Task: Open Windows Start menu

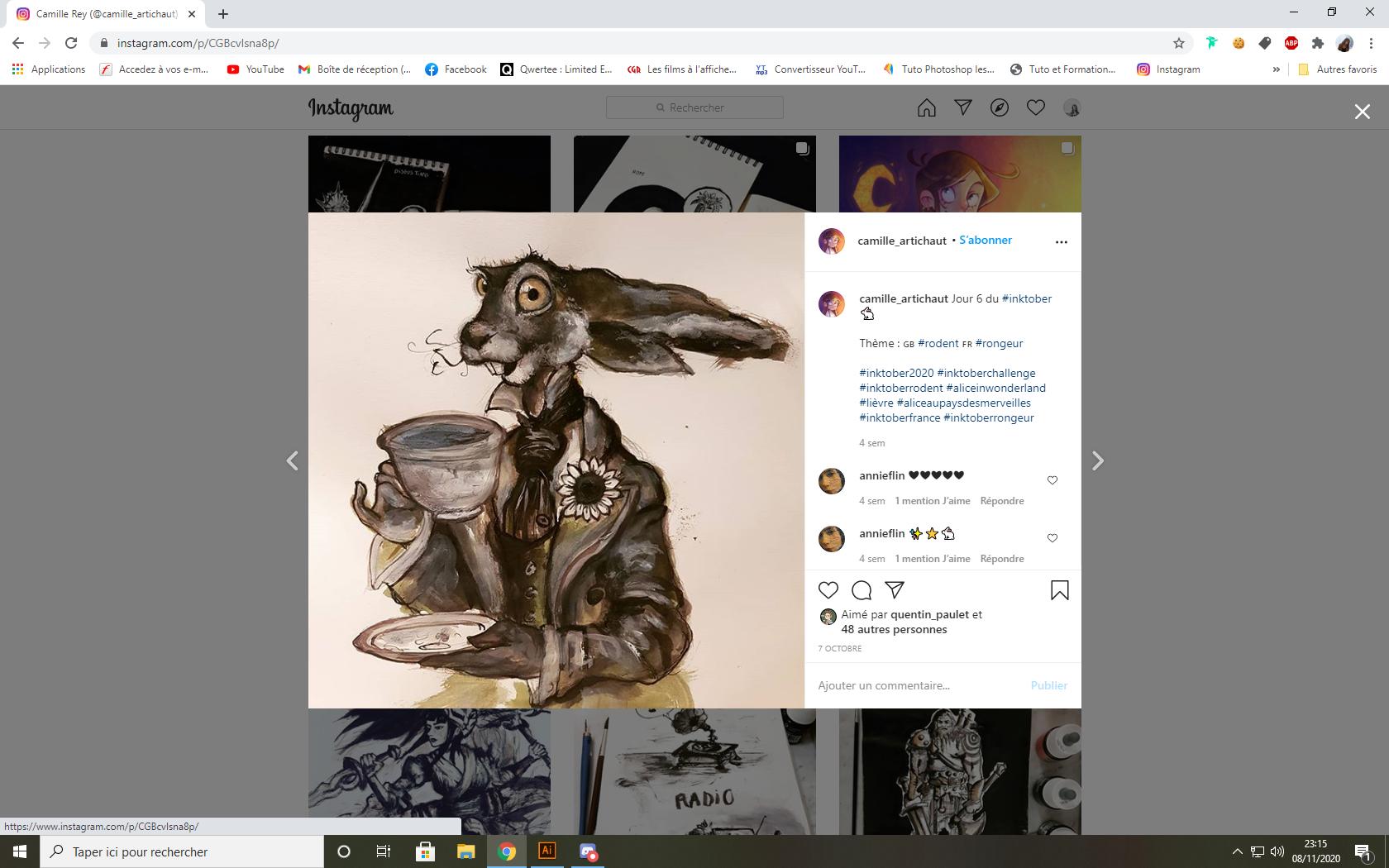Action: [20, 851]
